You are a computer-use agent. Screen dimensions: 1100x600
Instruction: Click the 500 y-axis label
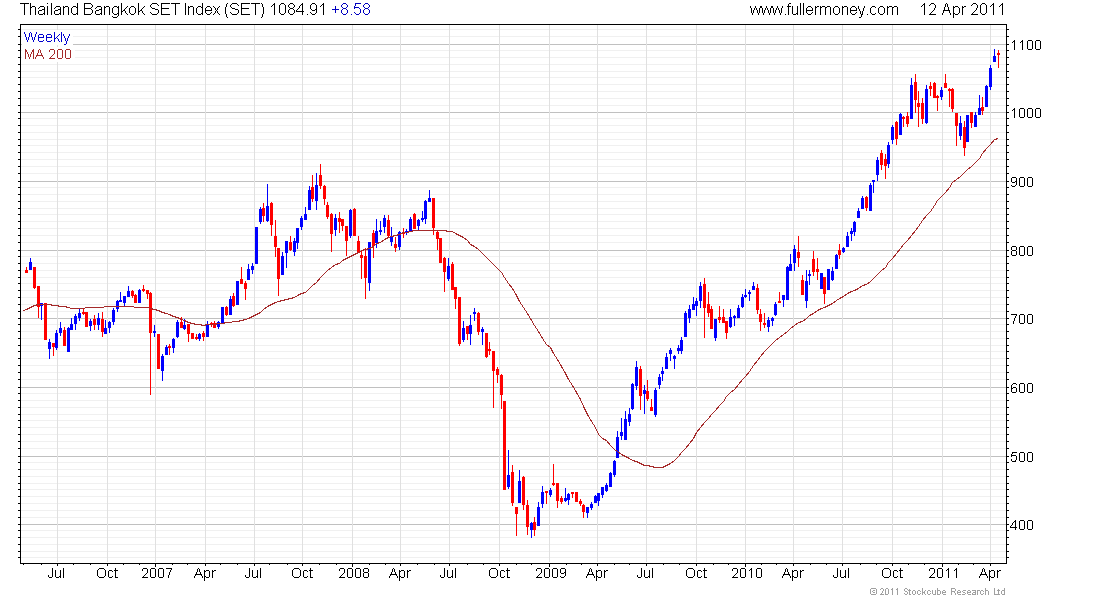tap(1022, 456)
